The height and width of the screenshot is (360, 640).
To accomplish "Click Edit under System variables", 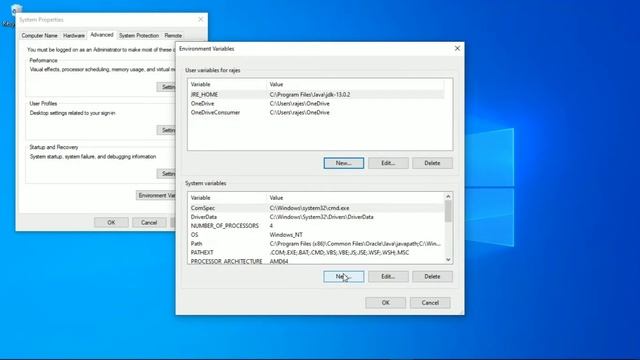I will 388,276.
